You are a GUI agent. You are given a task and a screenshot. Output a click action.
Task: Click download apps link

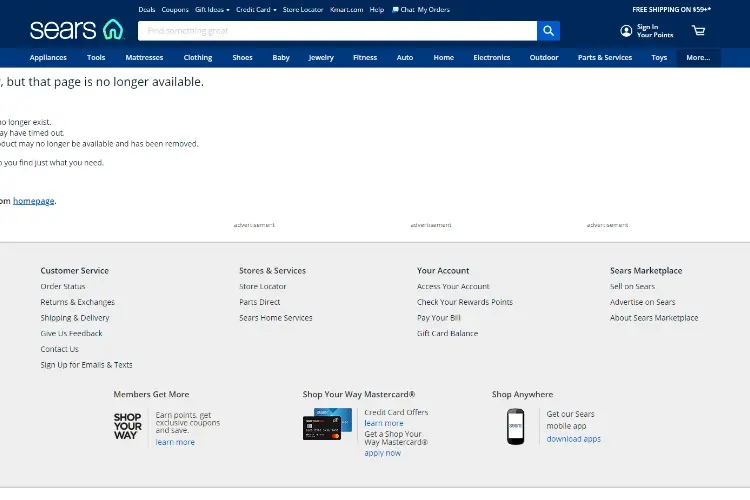pos(574,439)
